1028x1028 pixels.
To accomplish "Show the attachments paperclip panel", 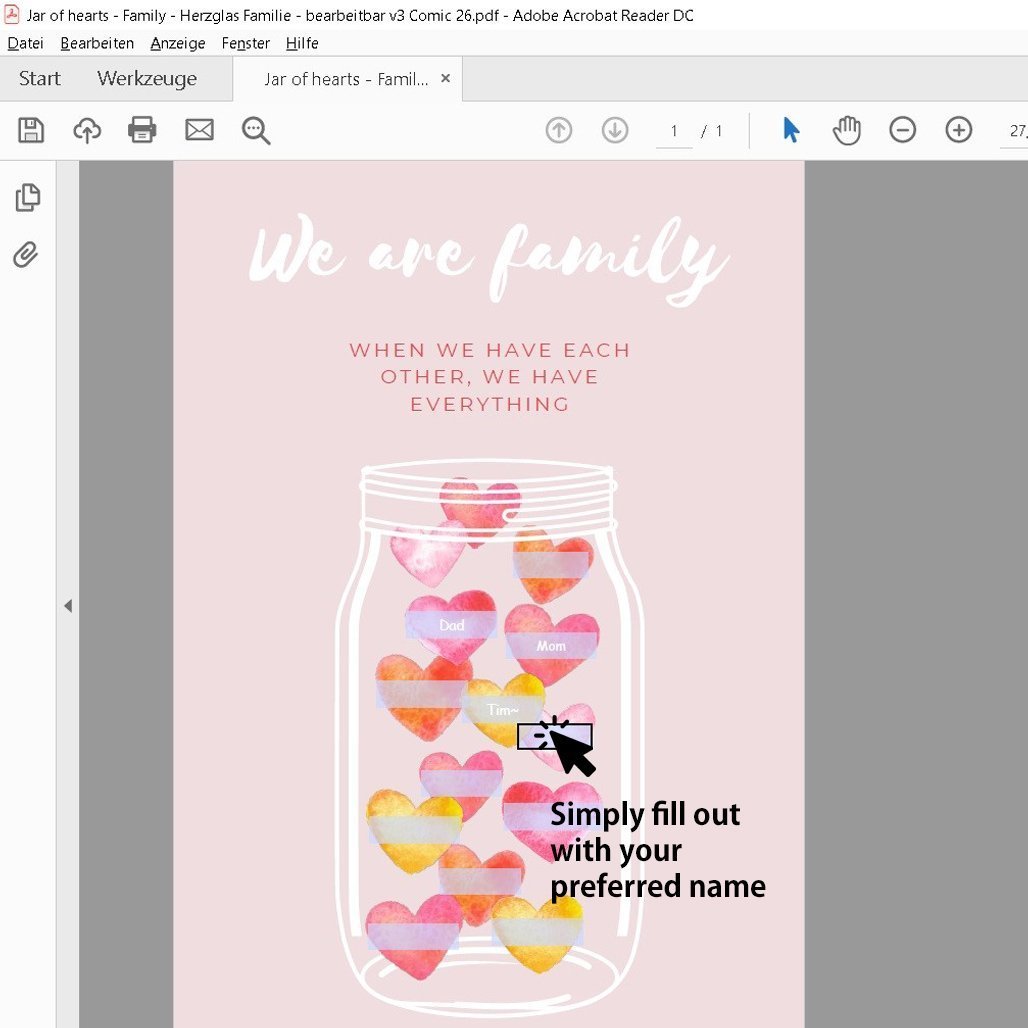I will pos(26,255).
